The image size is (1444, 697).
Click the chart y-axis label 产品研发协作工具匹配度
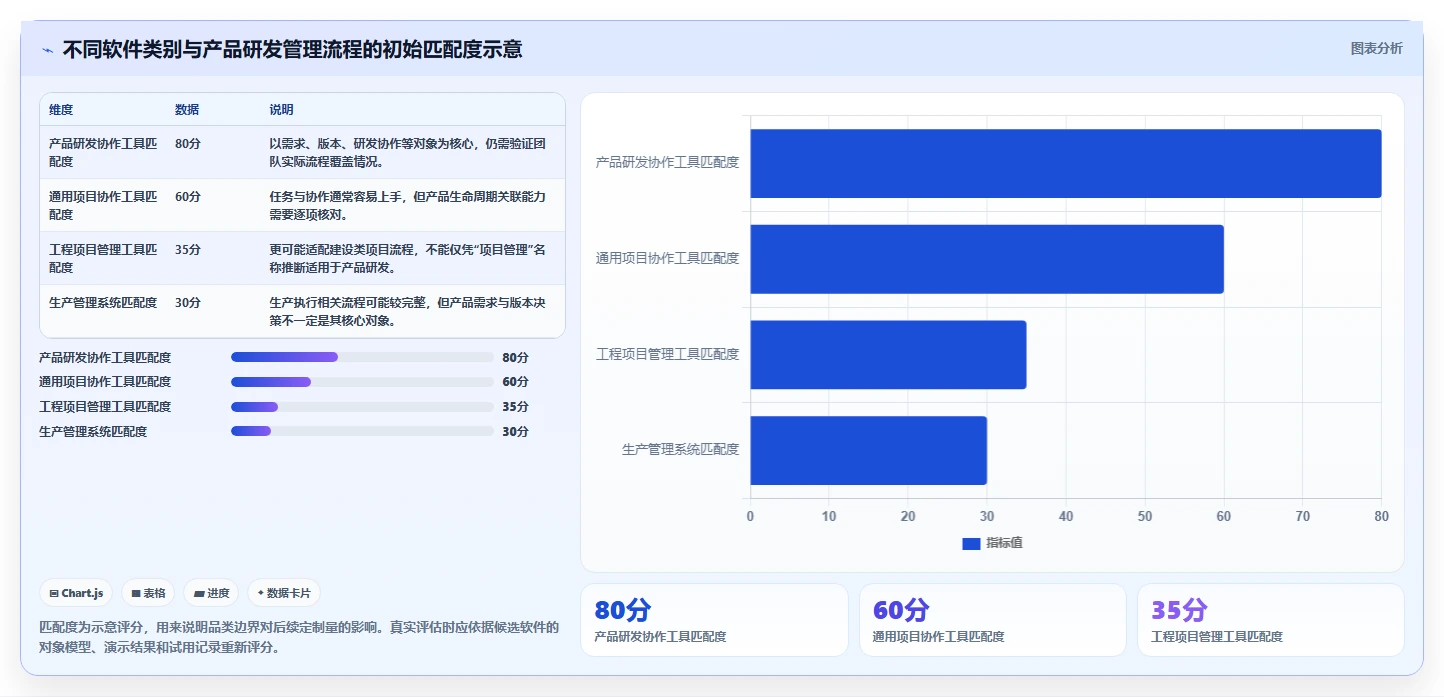pos(667,162)
